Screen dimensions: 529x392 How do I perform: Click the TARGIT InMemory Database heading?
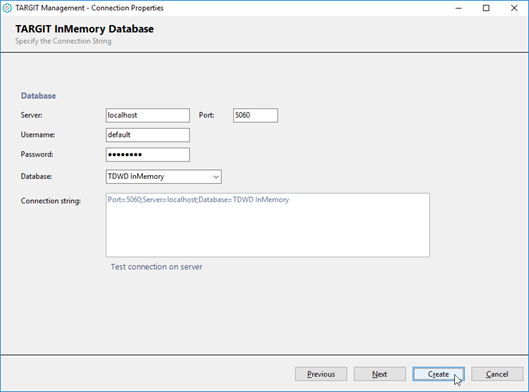(84, 29)
